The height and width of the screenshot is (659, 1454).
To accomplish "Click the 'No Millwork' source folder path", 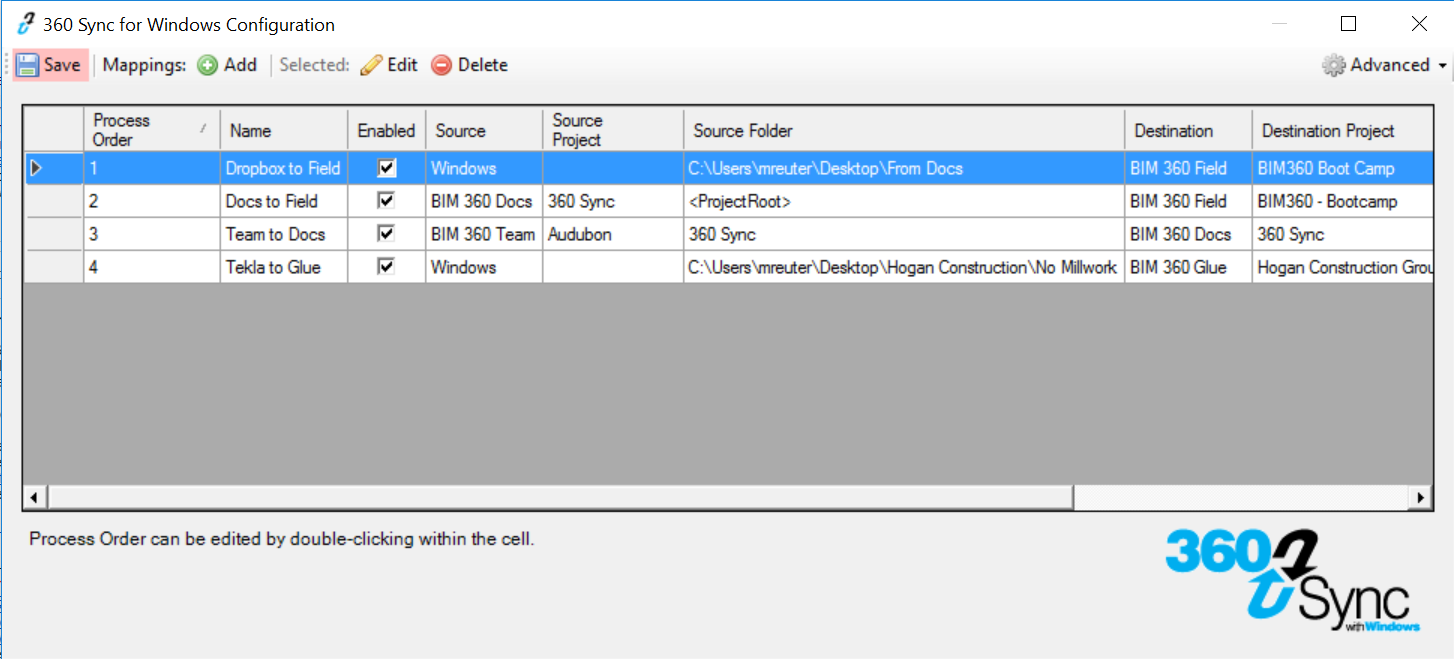I will [904, 267].
